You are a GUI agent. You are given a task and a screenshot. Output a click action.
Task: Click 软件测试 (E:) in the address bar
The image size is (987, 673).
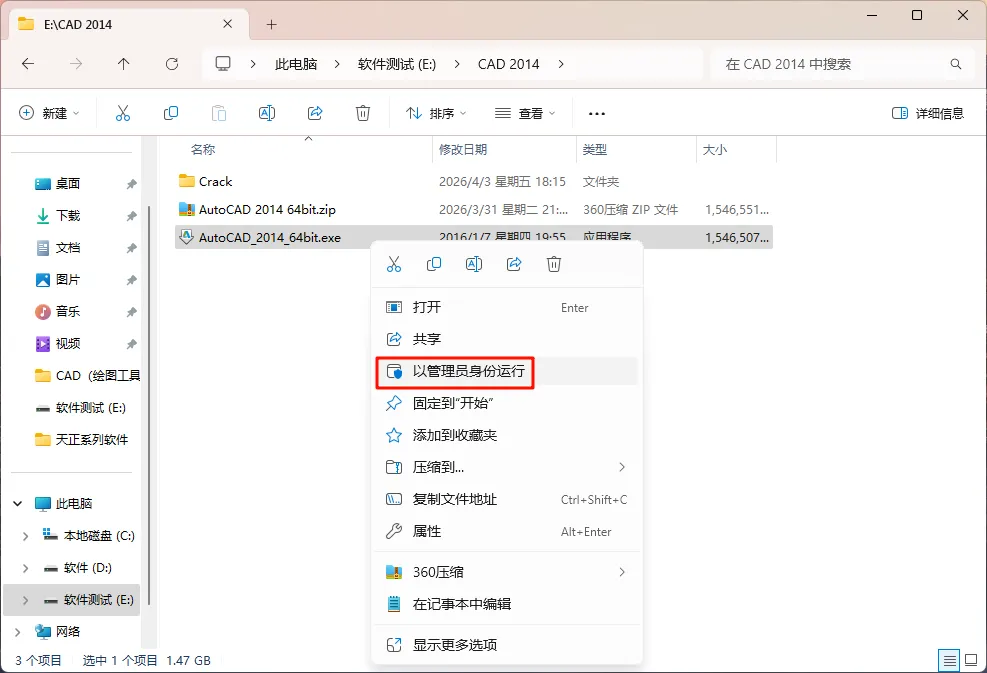[397, 64]
